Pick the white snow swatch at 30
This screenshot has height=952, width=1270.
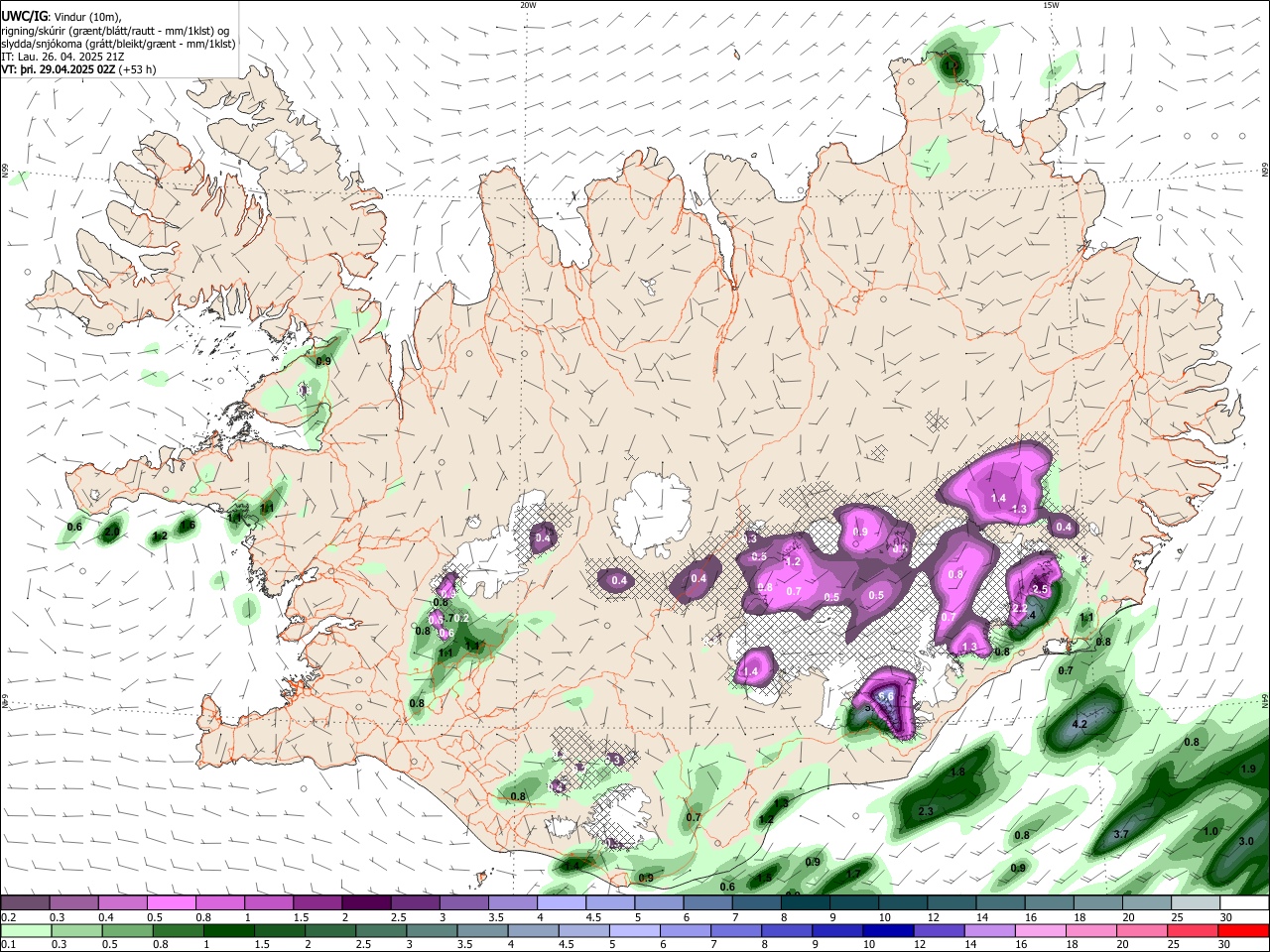pyautogui.click(x=1243, y=903)
